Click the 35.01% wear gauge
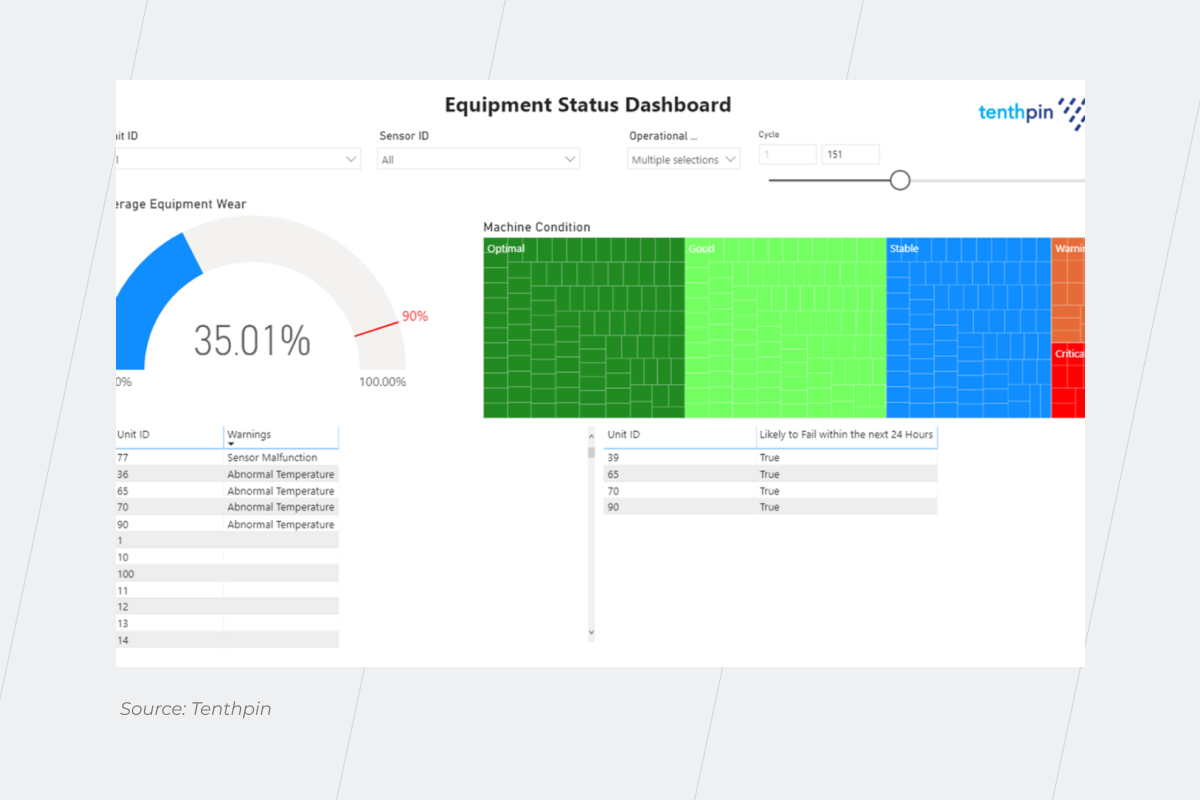The image size is (1200, 800). (x=252, y=341)
